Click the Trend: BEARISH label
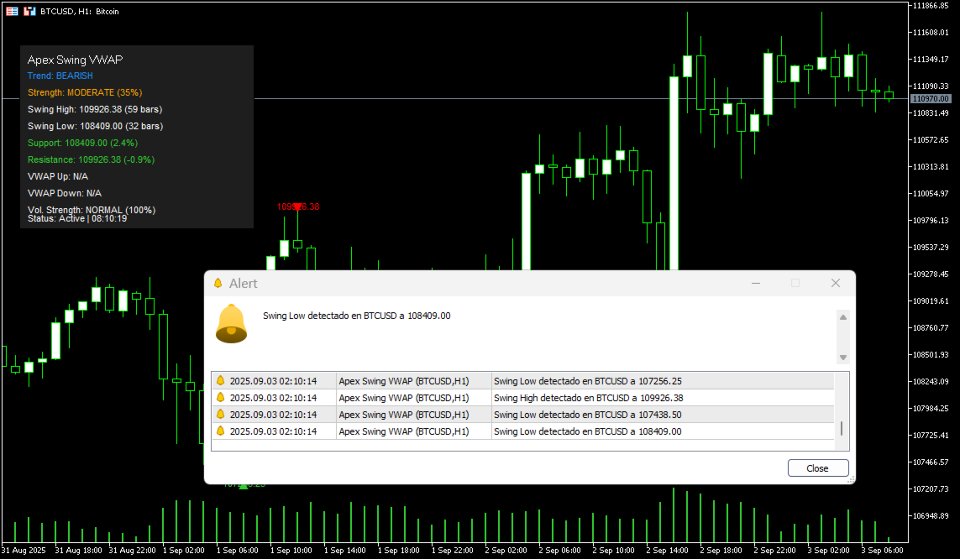The width and height of the screenshot is (960, 559). click(x=60, y=76)
